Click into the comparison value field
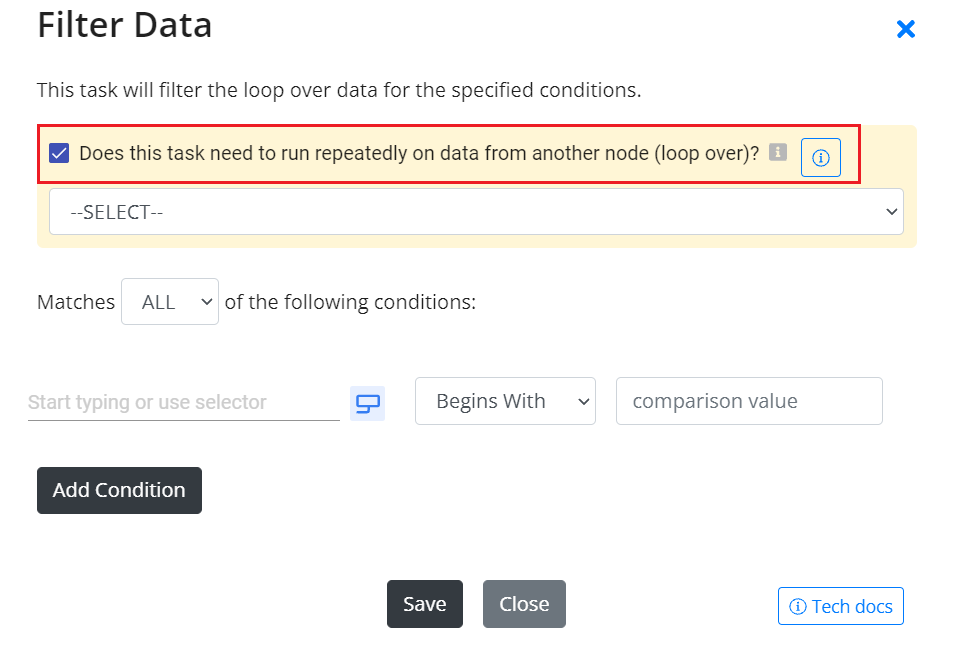Viewport: 957px width, 661px height. click(x=749, y=401)
